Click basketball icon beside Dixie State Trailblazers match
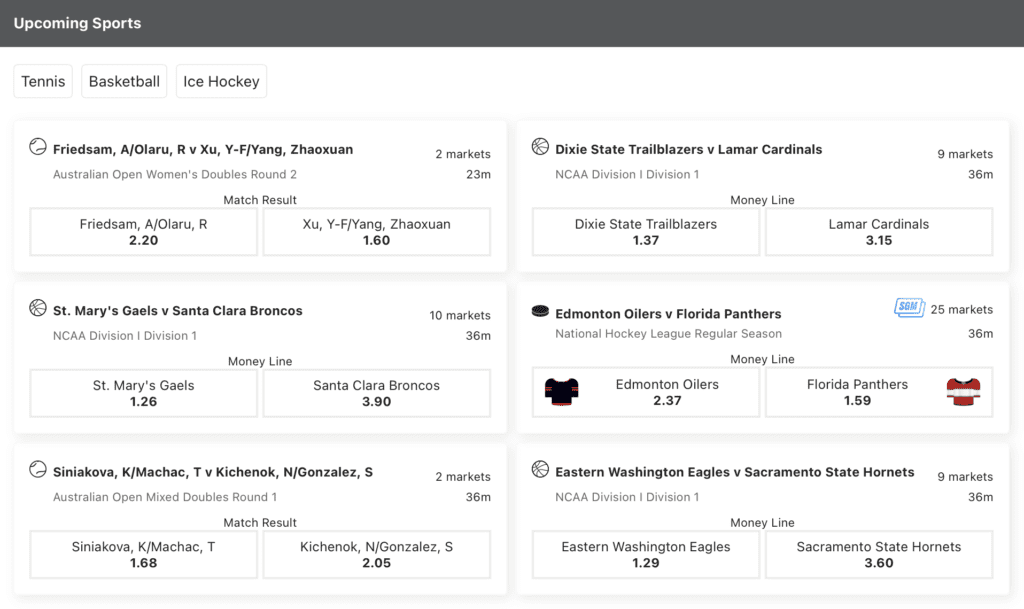The image size is (1024, 609). [540, 147]
